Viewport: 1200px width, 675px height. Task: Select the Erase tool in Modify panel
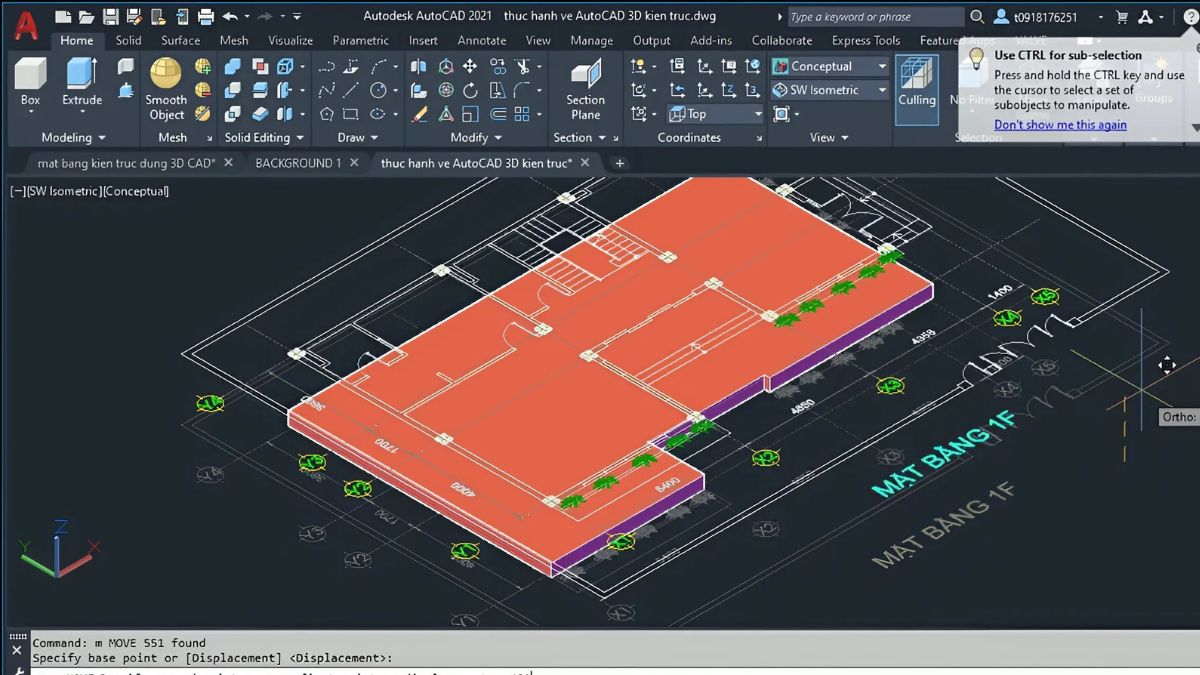point(418,114)
